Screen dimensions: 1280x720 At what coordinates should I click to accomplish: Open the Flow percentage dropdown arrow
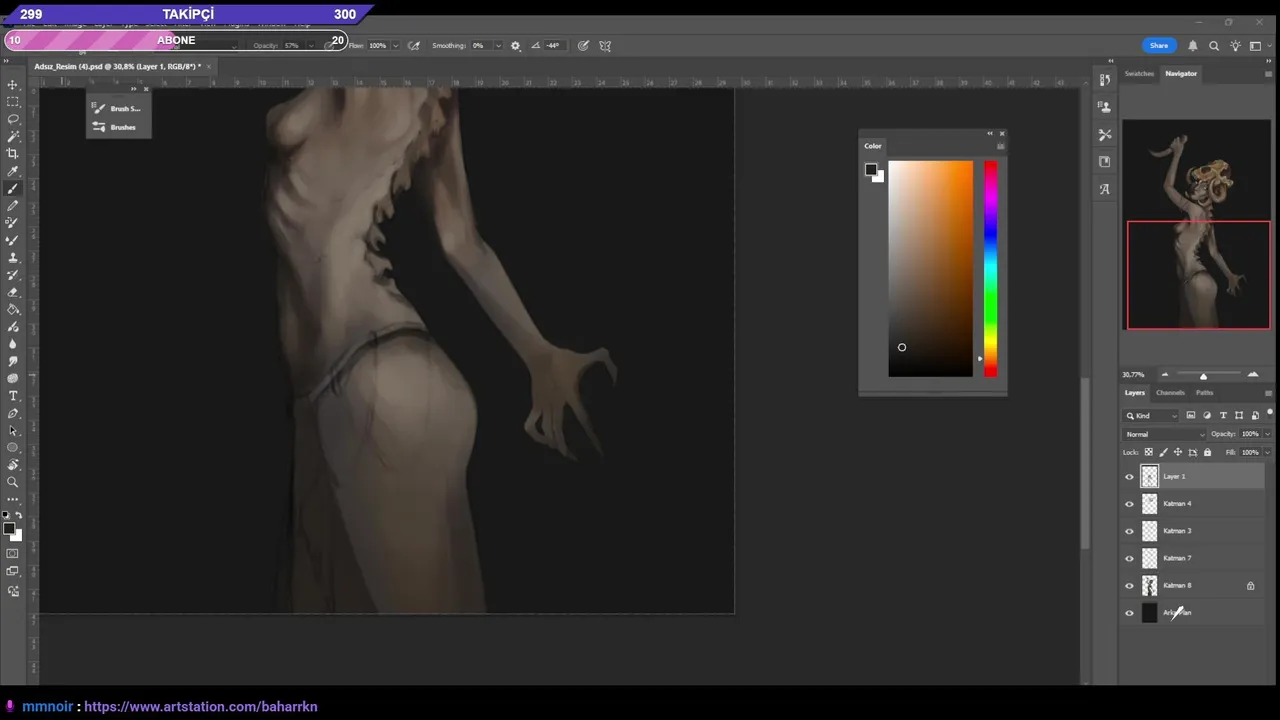[x=395, y=45]
